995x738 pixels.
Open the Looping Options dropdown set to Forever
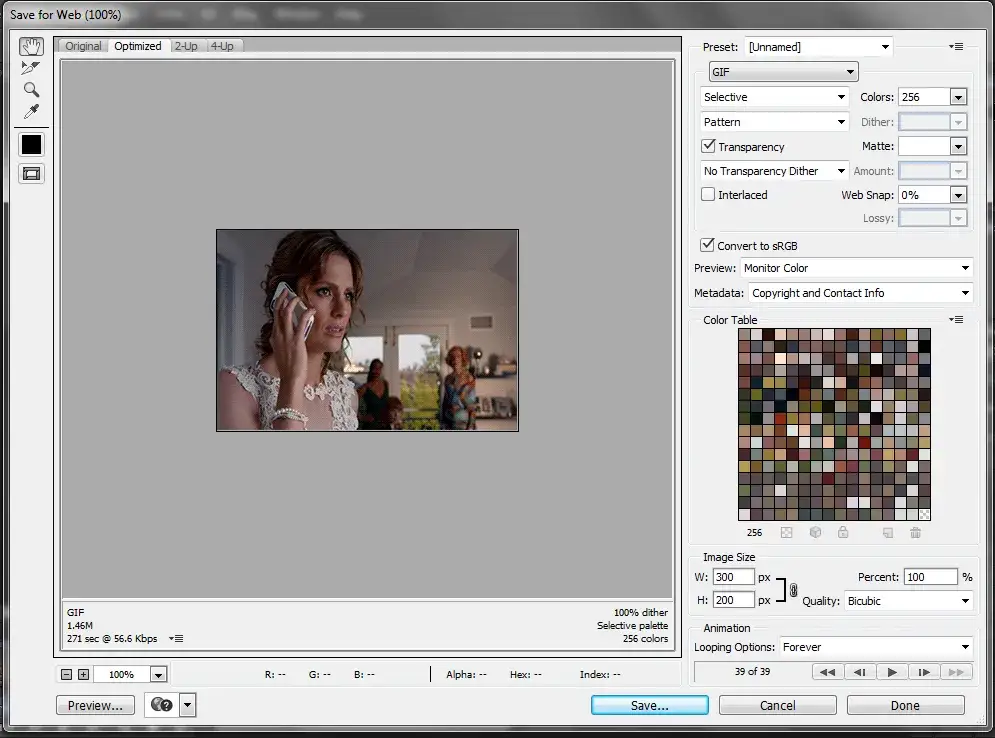(875, 647)
